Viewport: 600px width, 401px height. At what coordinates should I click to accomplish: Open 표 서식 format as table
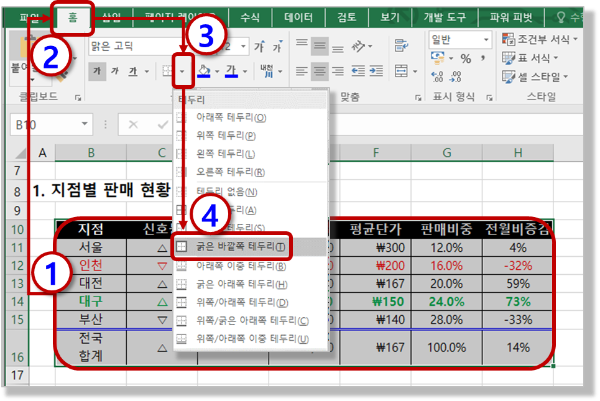tap(530, 58)
